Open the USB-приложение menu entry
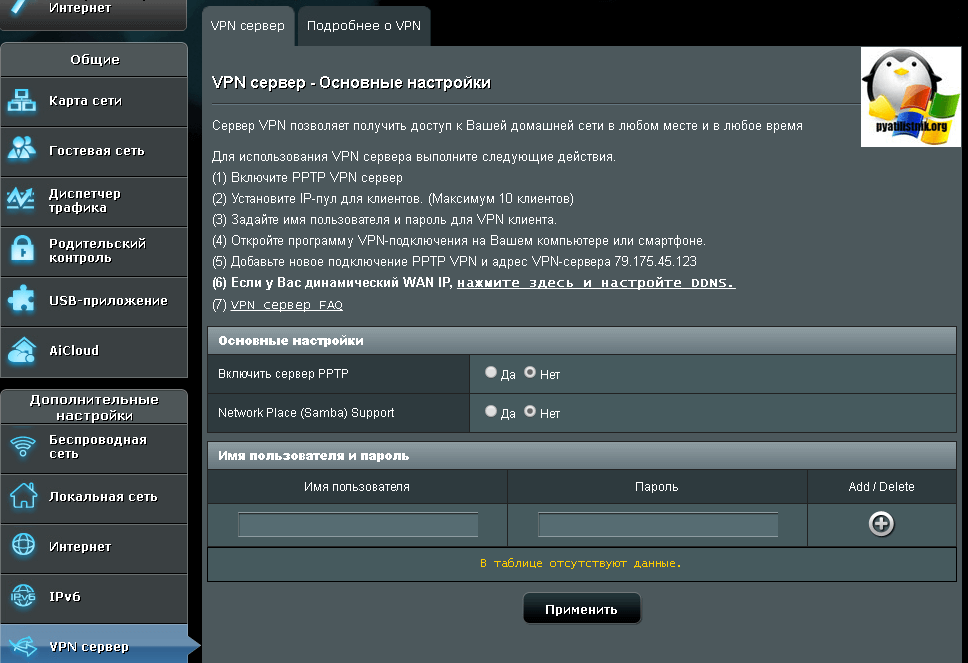Viewport: 968px width, 663px height. [94, 301]
